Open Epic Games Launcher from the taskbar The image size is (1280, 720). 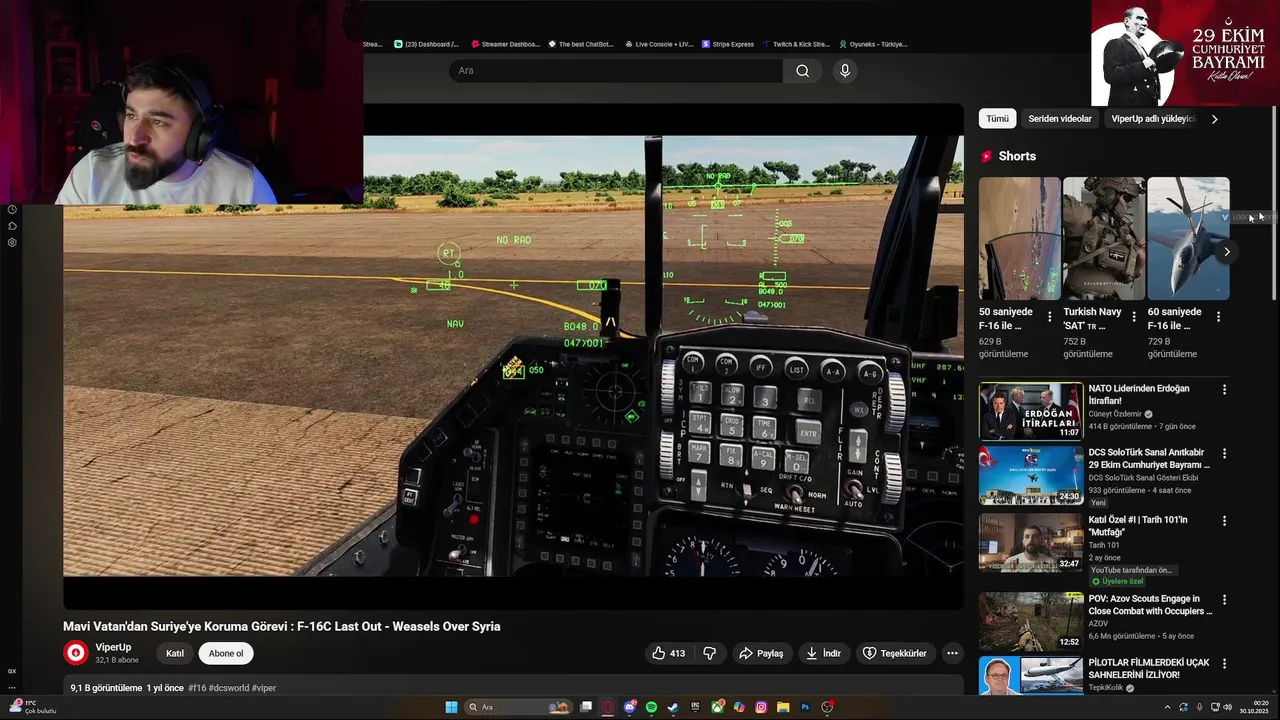tap(695, 707)
